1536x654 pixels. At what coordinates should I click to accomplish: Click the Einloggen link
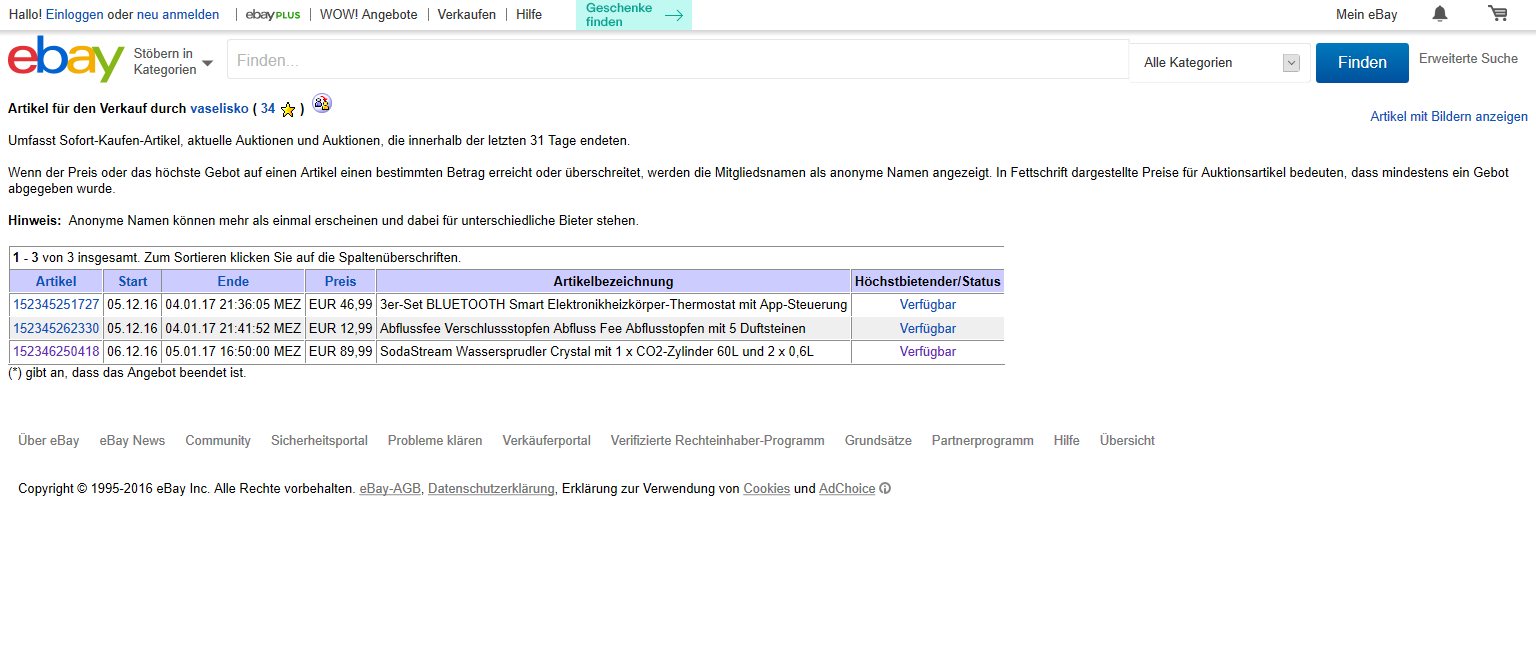pos(75,14)
